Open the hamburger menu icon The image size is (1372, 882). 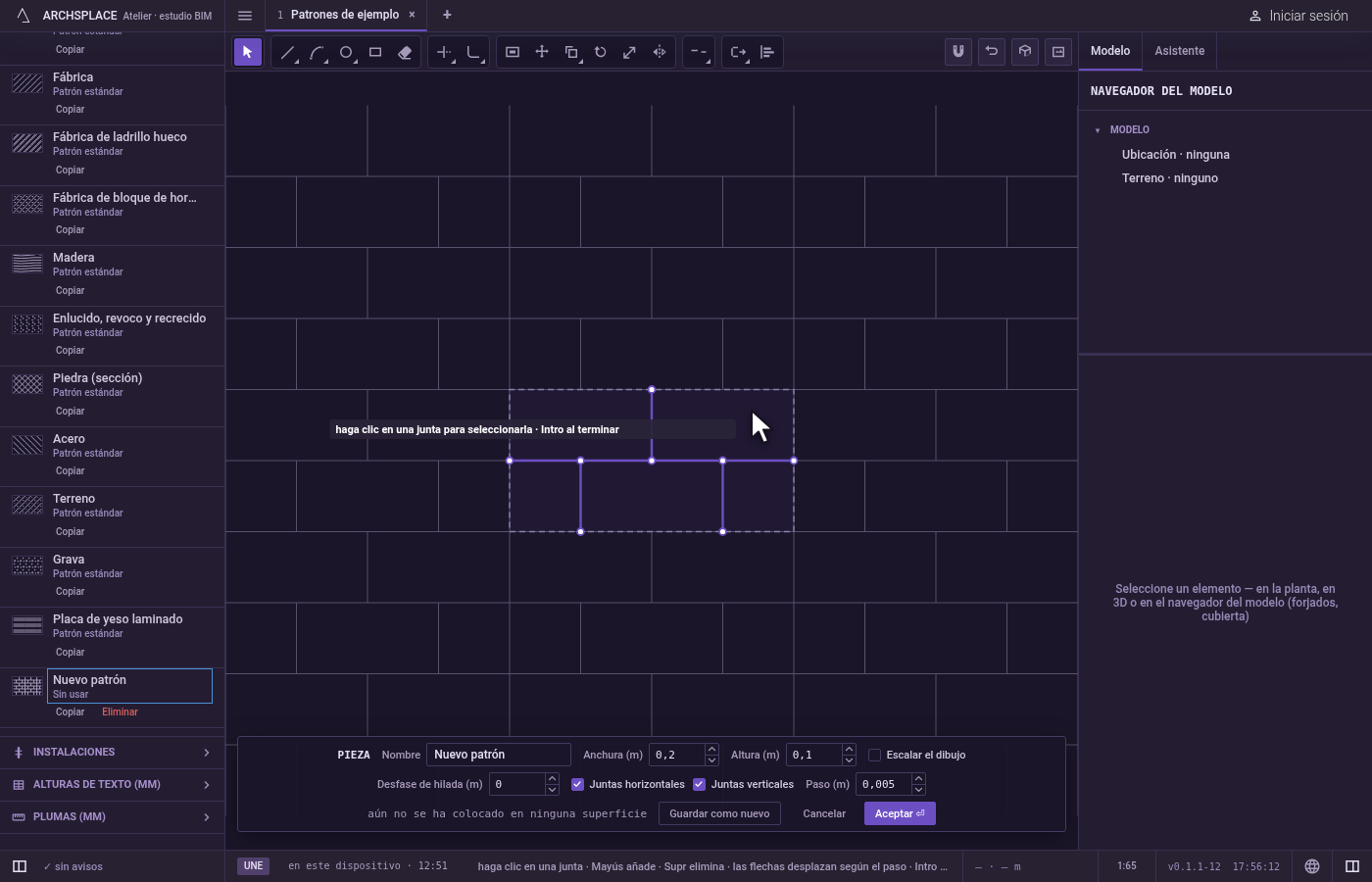245,16
